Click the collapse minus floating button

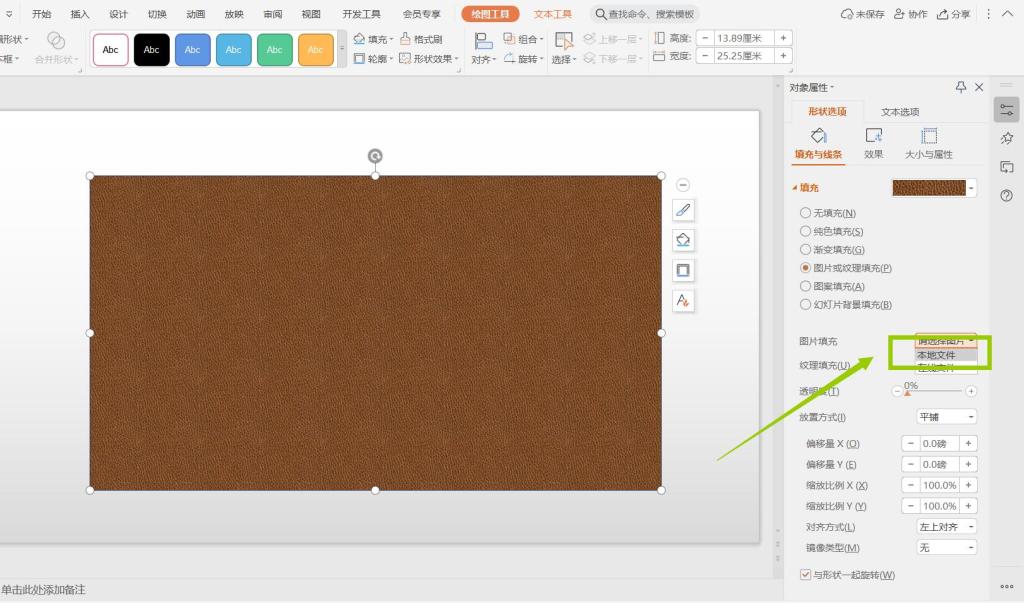(x=683, y=185)
